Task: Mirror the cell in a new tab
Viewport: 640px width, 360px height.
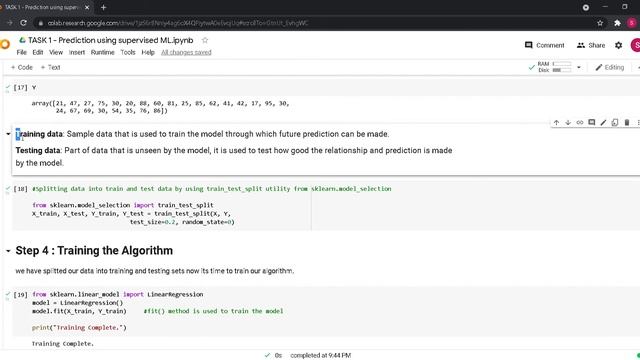Action: click(615, 122)
